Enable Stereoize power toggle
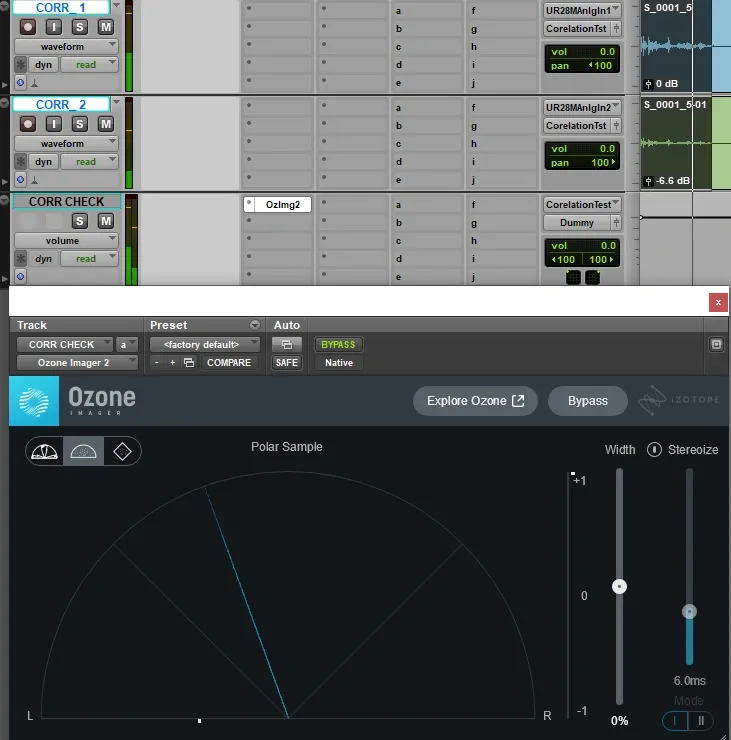 (x=654, y=450)
